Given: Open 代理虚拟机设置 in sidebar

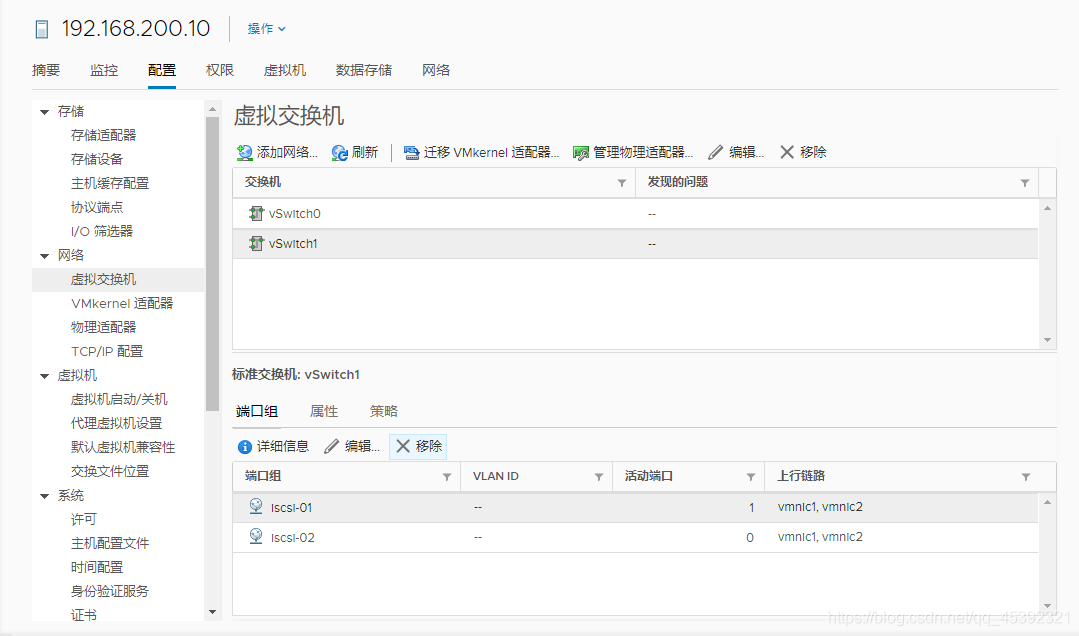Looking at the screenshot, I should pyautogui.click(x=116, y=423).
